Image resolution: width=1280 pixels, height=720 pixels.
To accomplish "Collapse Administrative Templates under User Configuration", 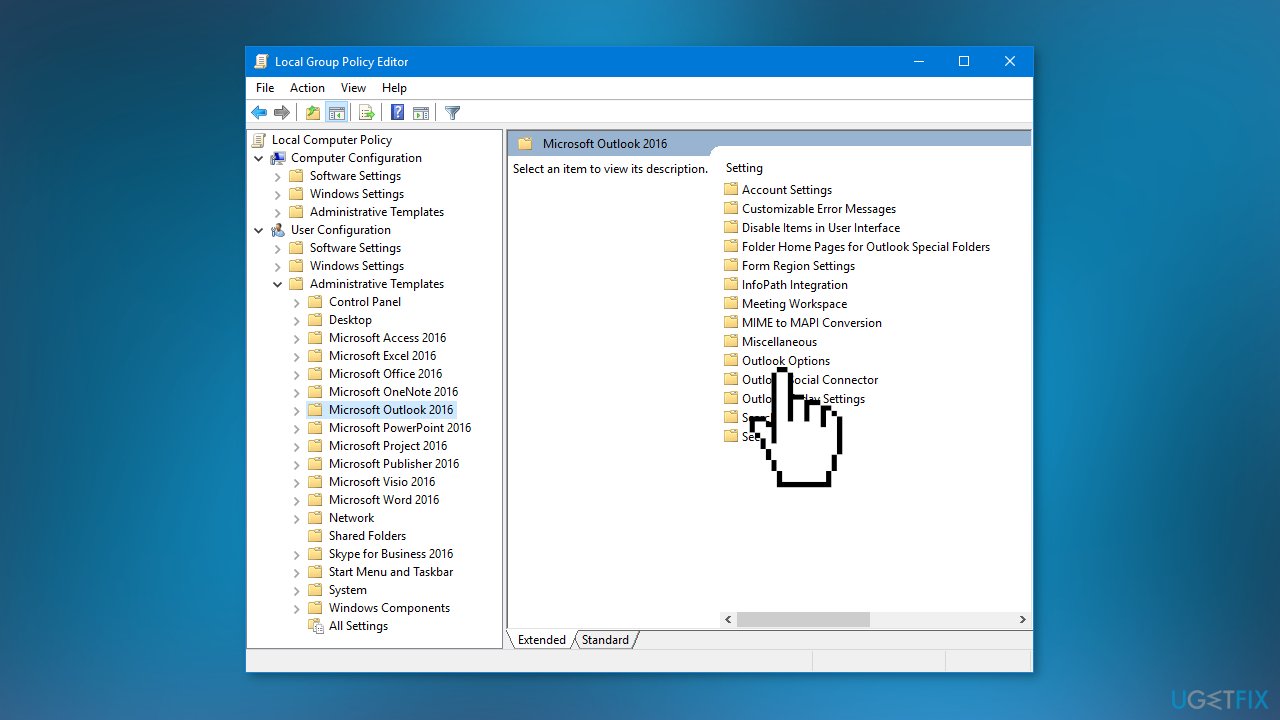I will [x=278, y=284].
